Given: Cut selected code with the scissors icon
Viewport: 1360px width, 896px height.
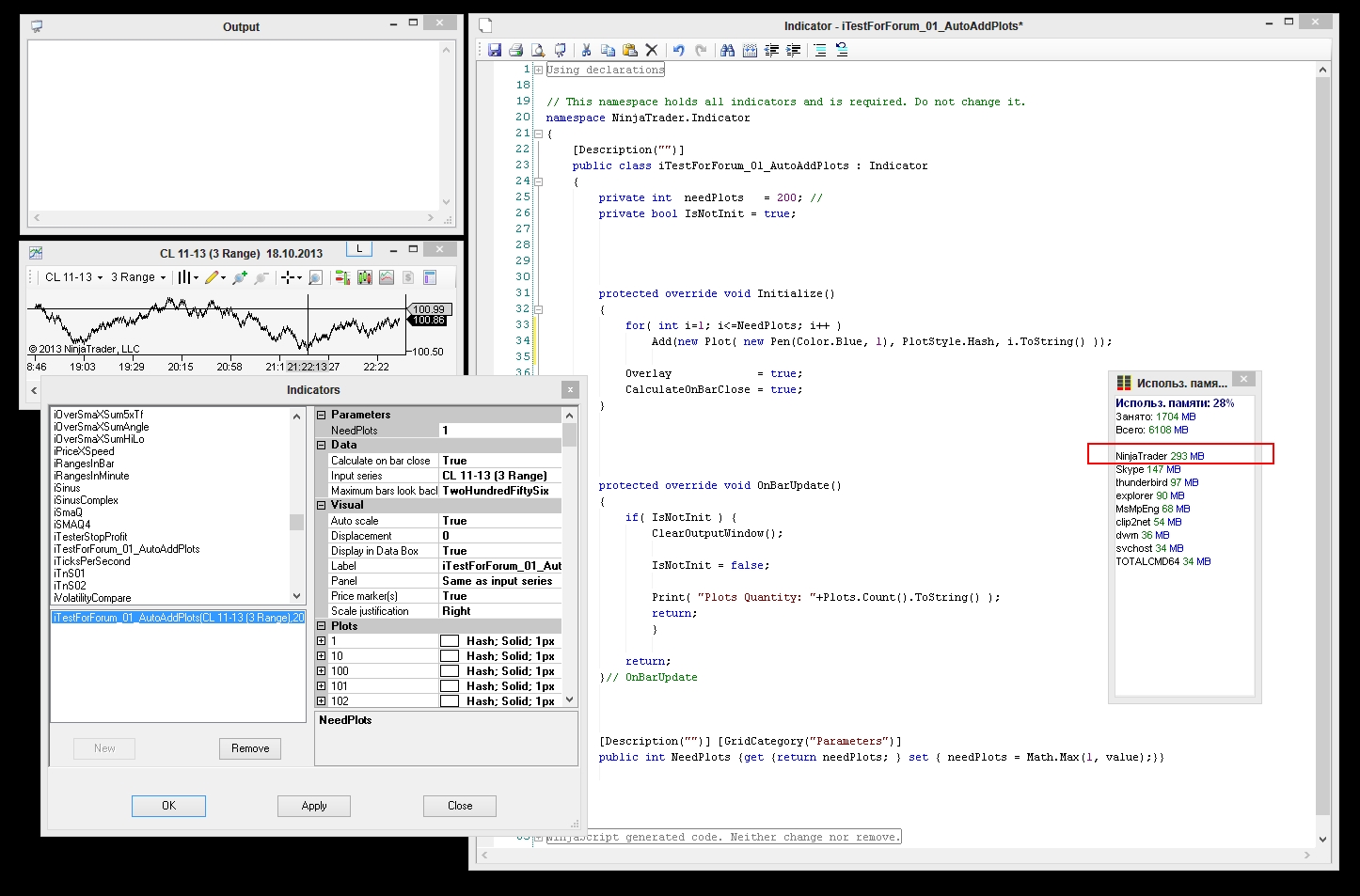Looking at the screenshot, I should (x=586, y=51).
